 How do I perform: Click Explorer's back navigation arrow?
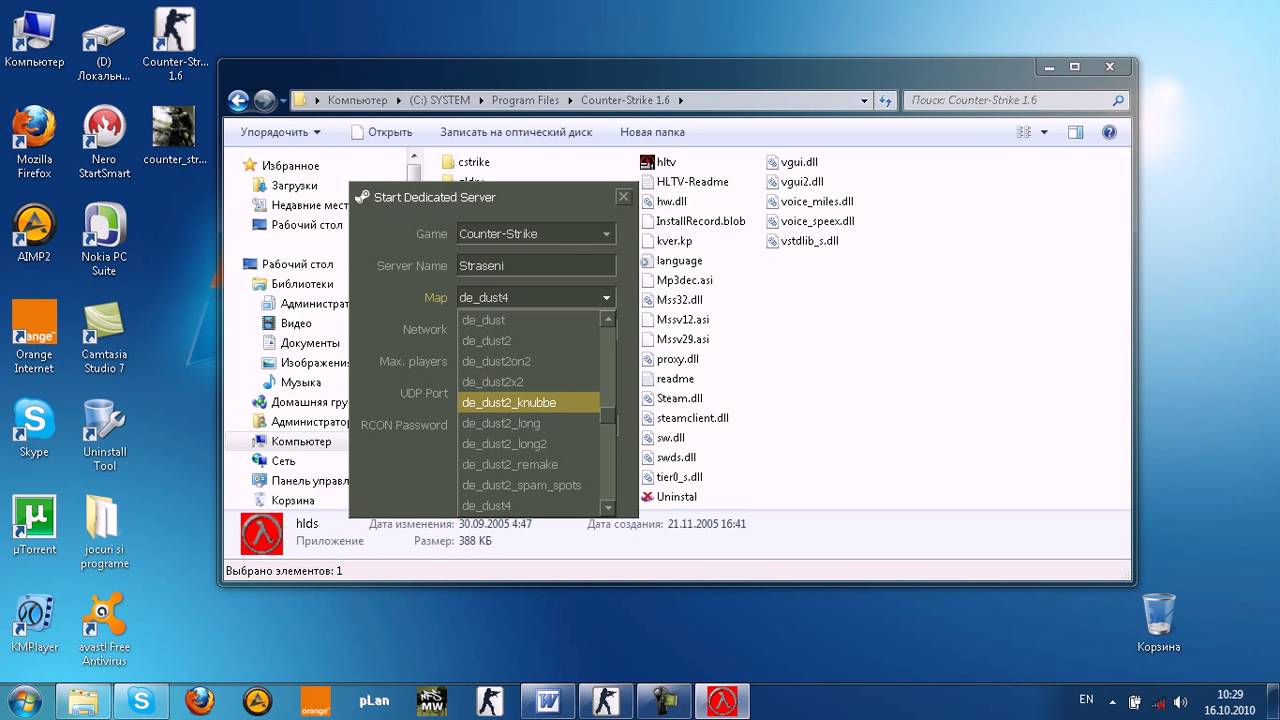coord(238,100)
